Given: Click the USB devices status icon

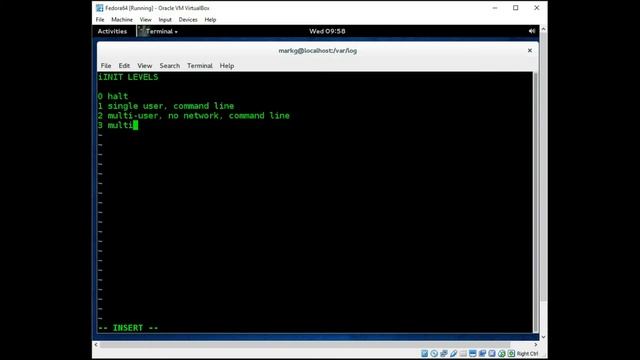Looking at the screenshot, I should tap(453, 353).
